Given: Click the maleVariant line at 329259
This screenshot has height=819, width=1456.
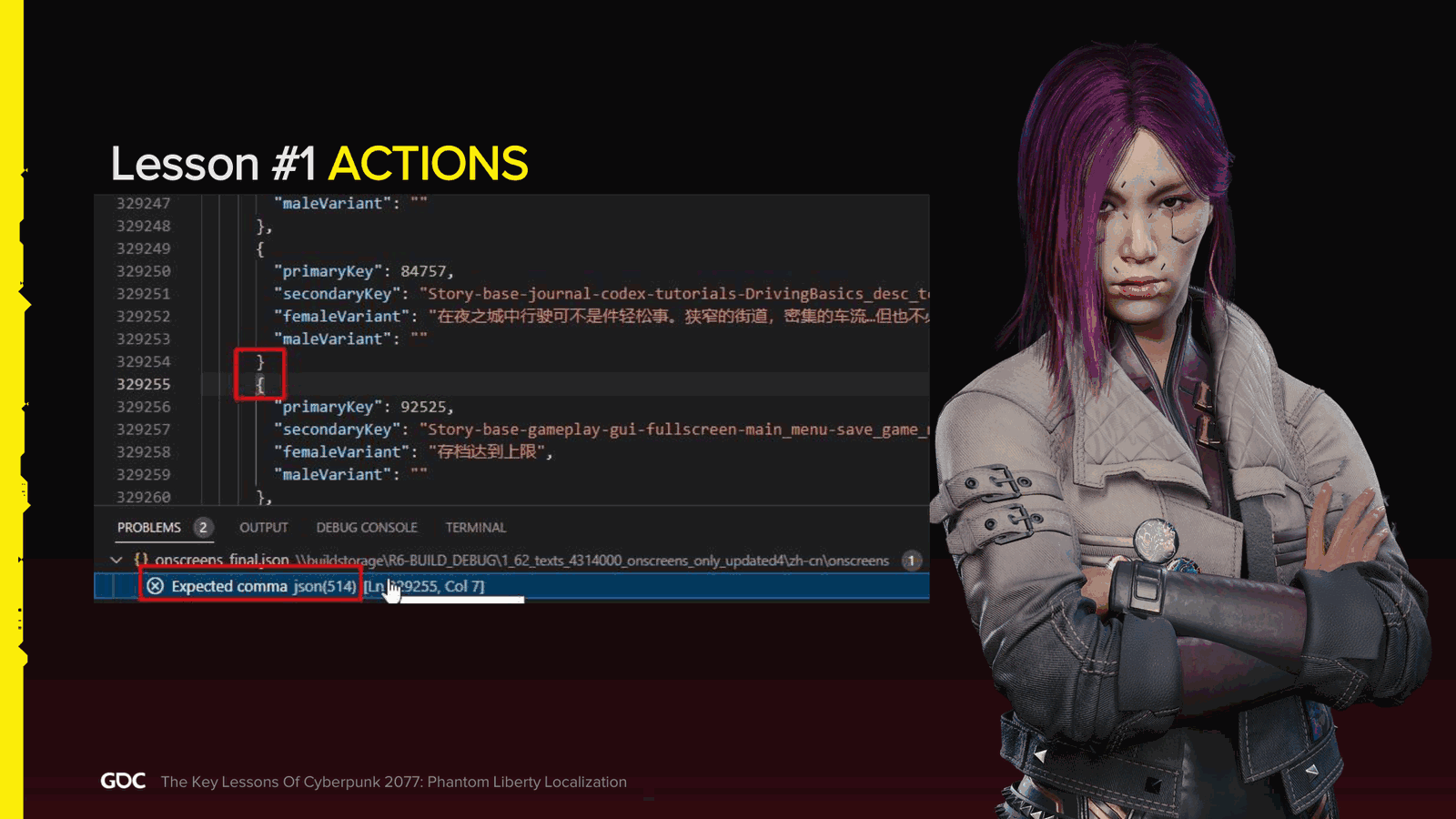Looking at the screenshot, I should coord(350,475).
